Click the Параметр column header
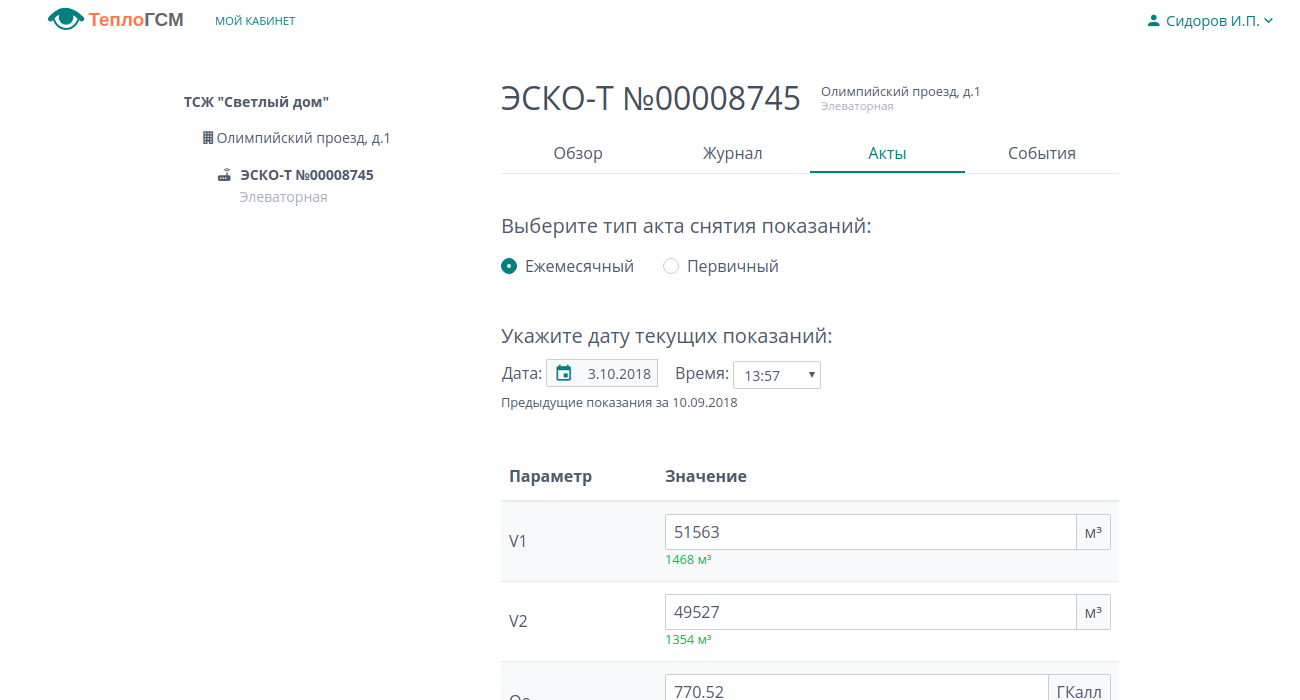 [x=550, y=476]
